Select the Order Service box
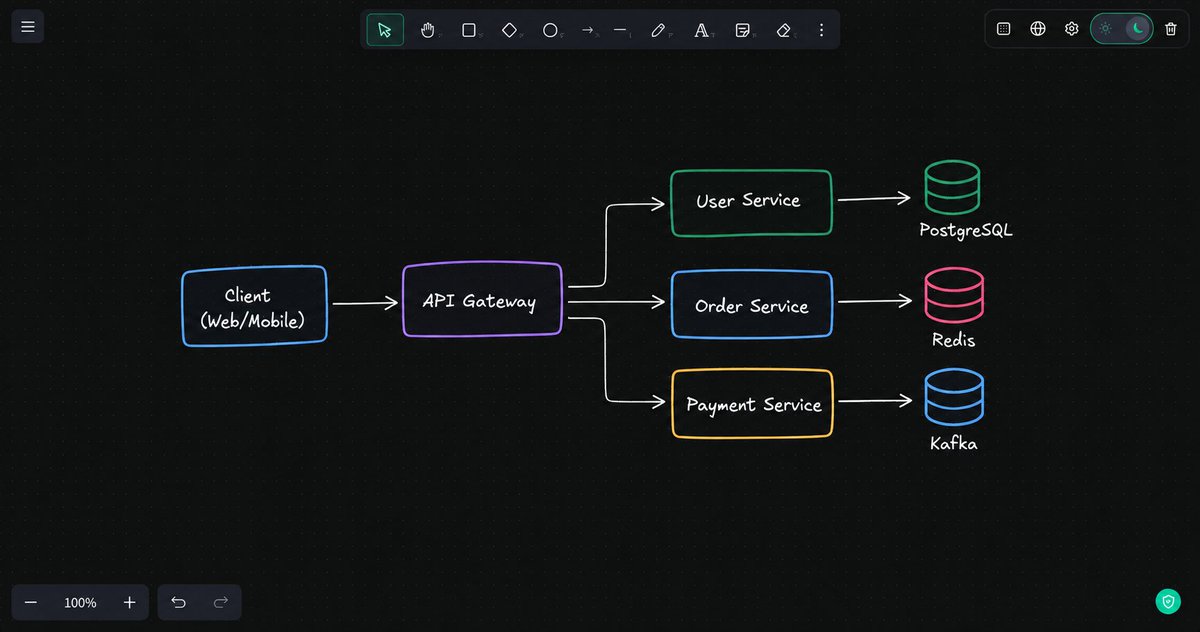This screenshot has height=632, width=1200. click(751, 305)
